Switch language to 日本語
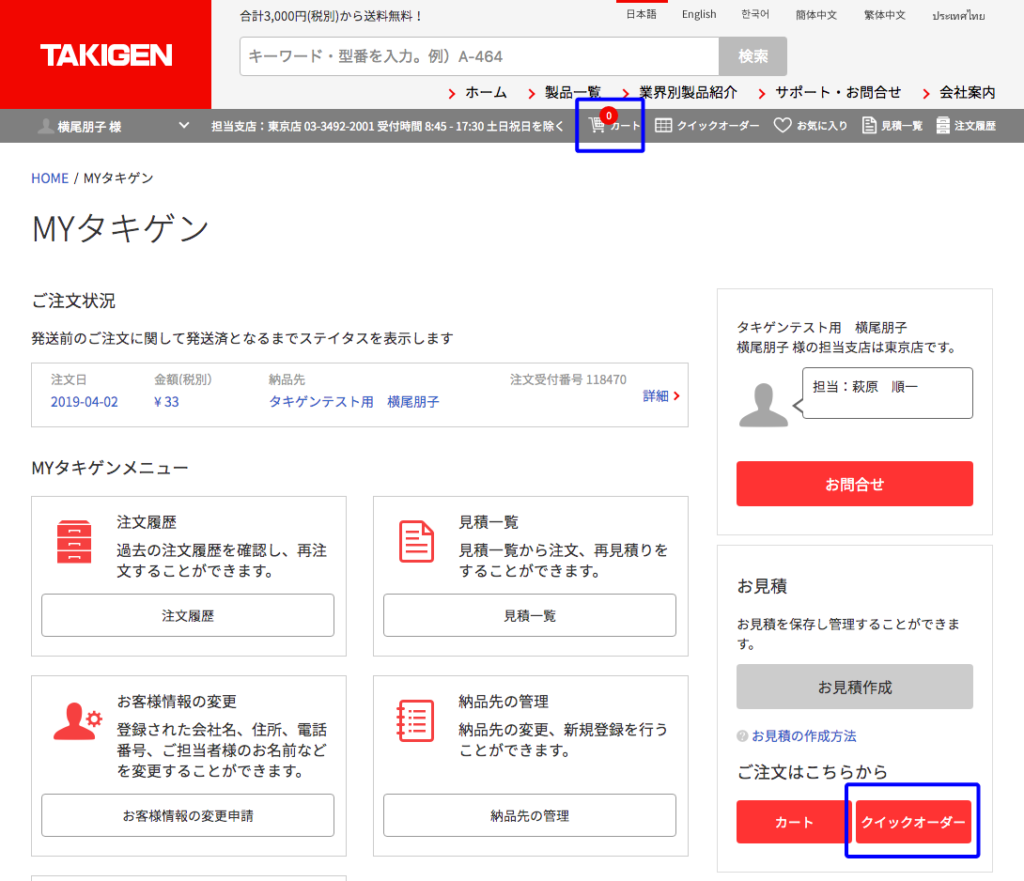1024x881 pixels. pos(641,14)
